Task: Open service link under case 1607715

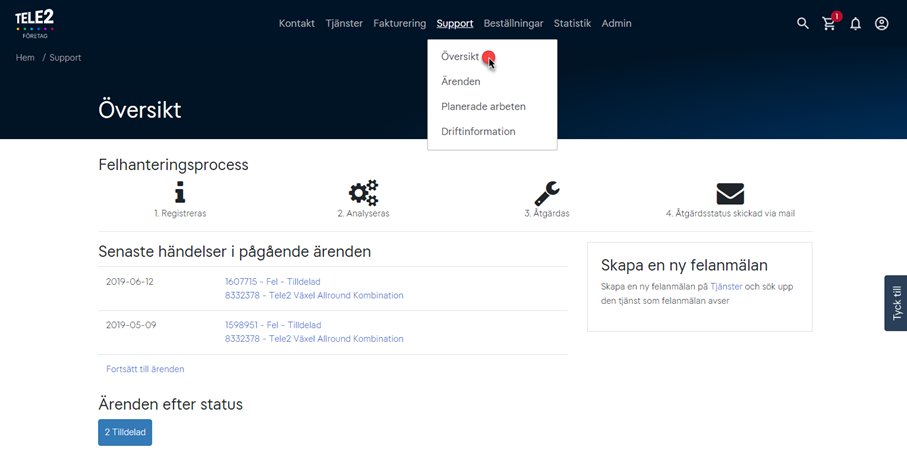Action: [314, 296]
